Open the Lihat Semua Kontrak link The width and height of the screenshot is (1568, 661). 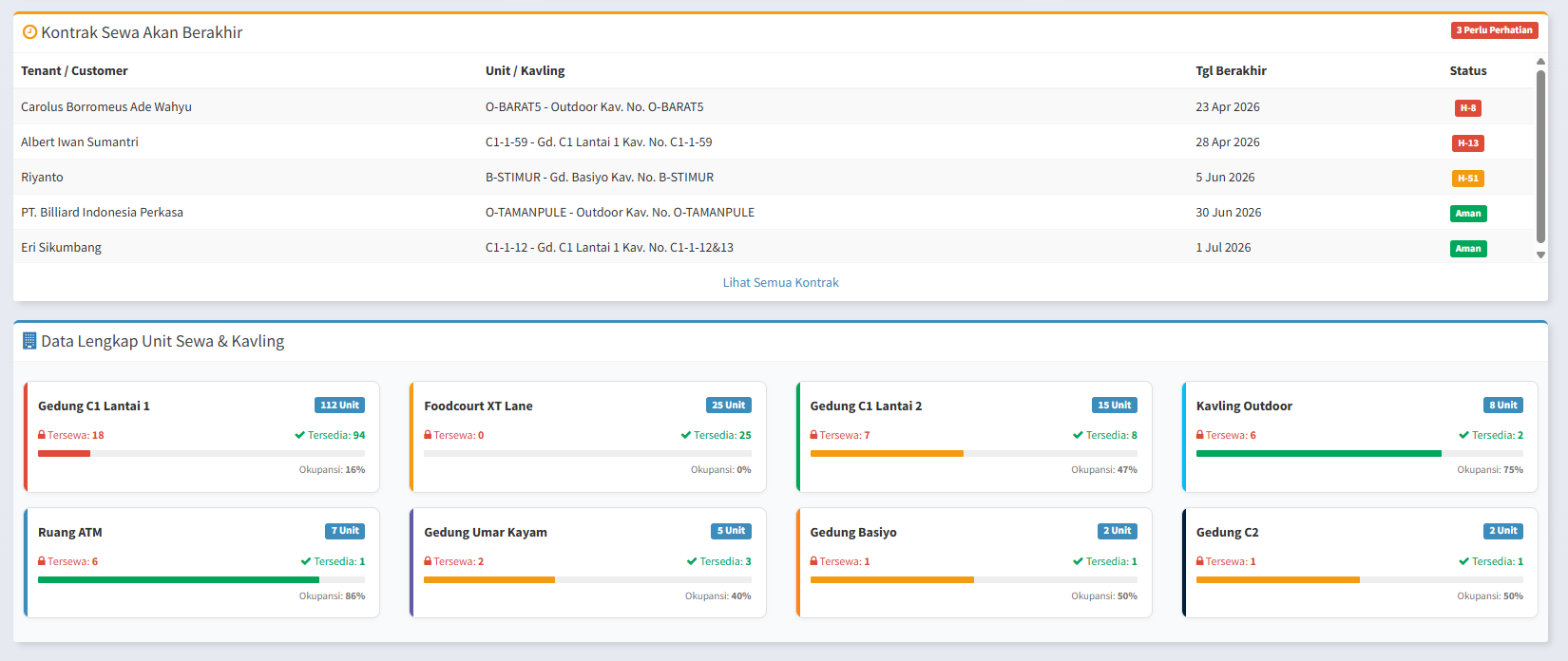click(x=780, y=282)
